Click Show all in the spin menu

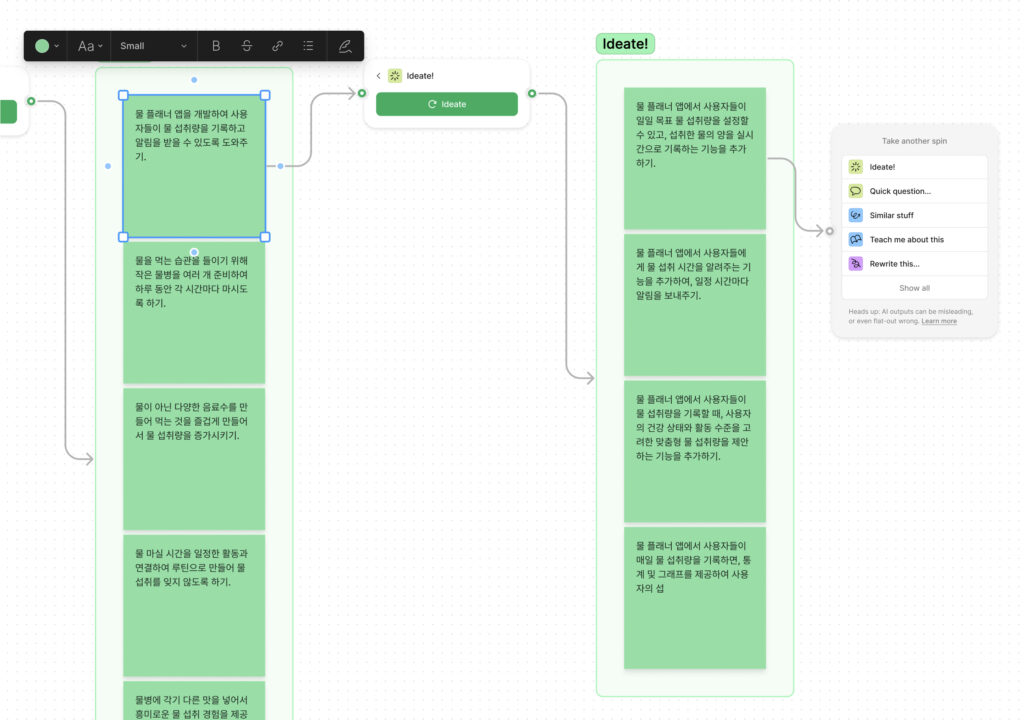[914, 288]
